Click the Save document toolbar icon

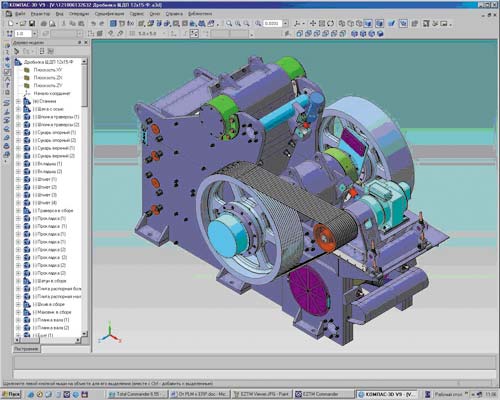point(32,23)
